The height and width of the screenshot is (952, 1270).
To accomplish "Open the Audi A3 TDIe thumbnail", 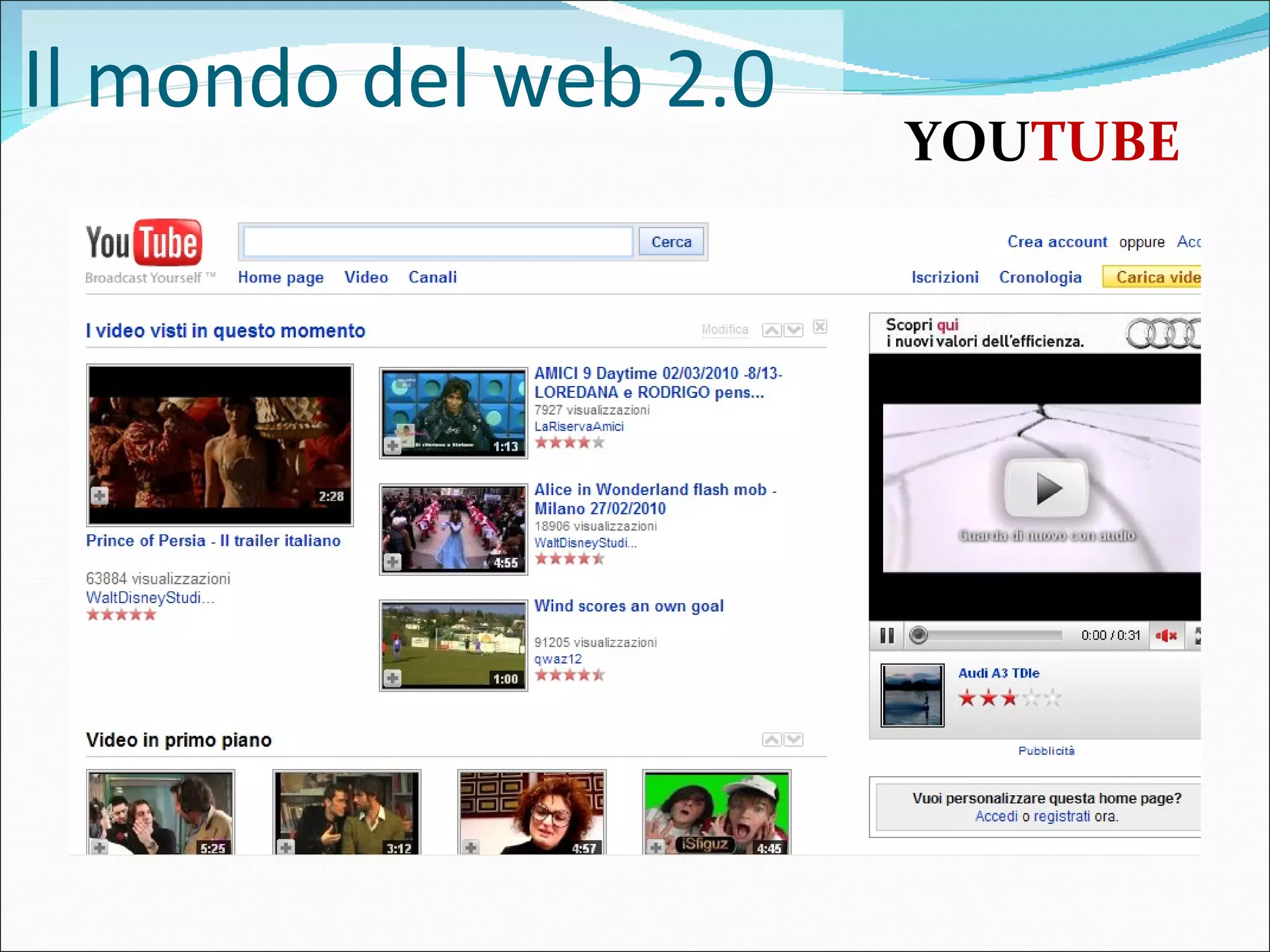I will (x=912, y=695).
